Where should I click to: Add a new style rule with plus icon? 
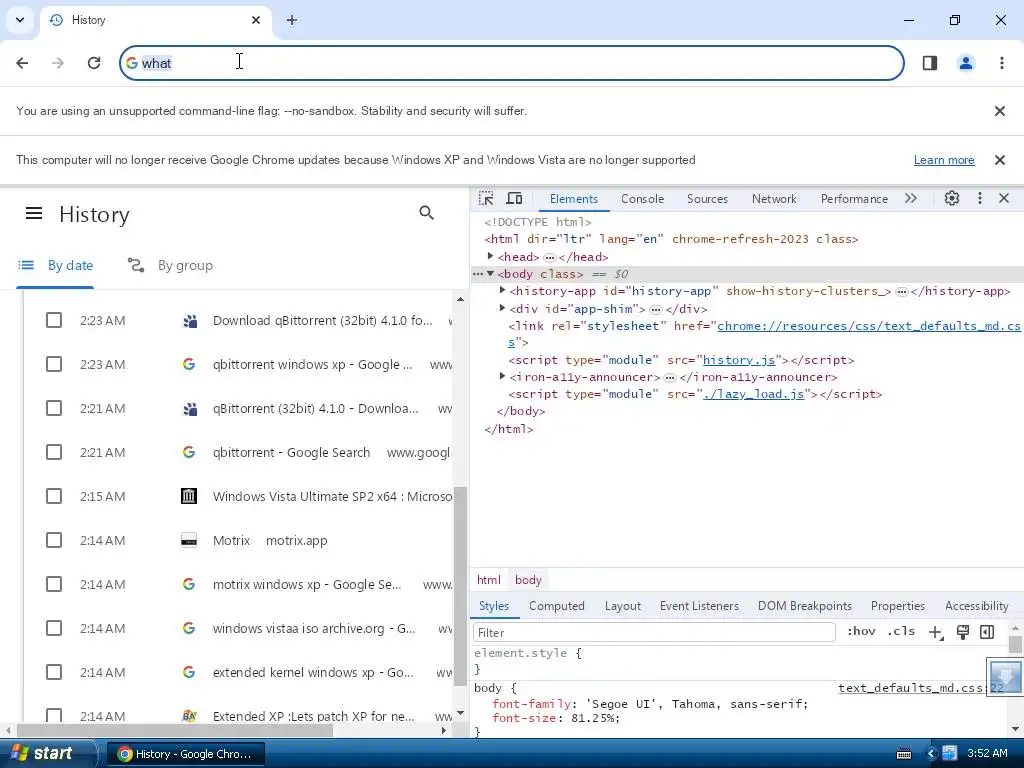point(936,632)
